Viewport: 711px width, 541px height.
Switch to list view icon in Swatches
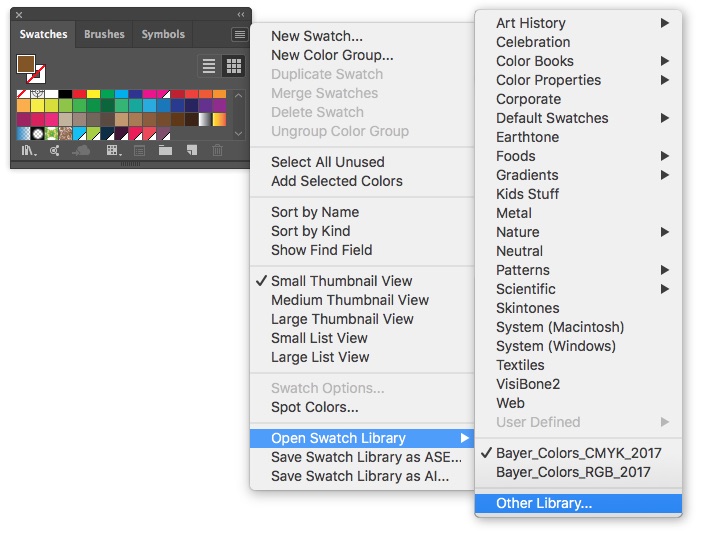(x=210, y=66)
